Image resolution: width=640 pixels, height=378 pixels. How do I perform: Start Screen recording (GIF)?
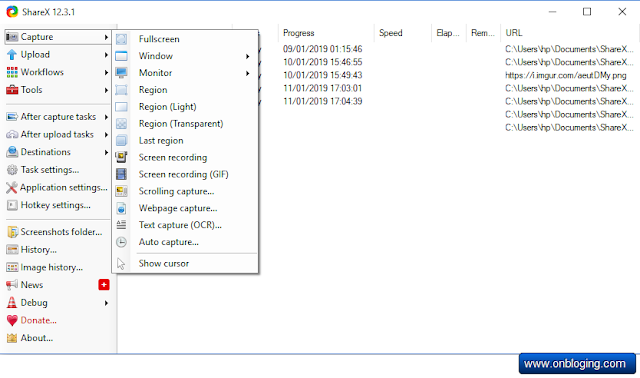(185, 174)
